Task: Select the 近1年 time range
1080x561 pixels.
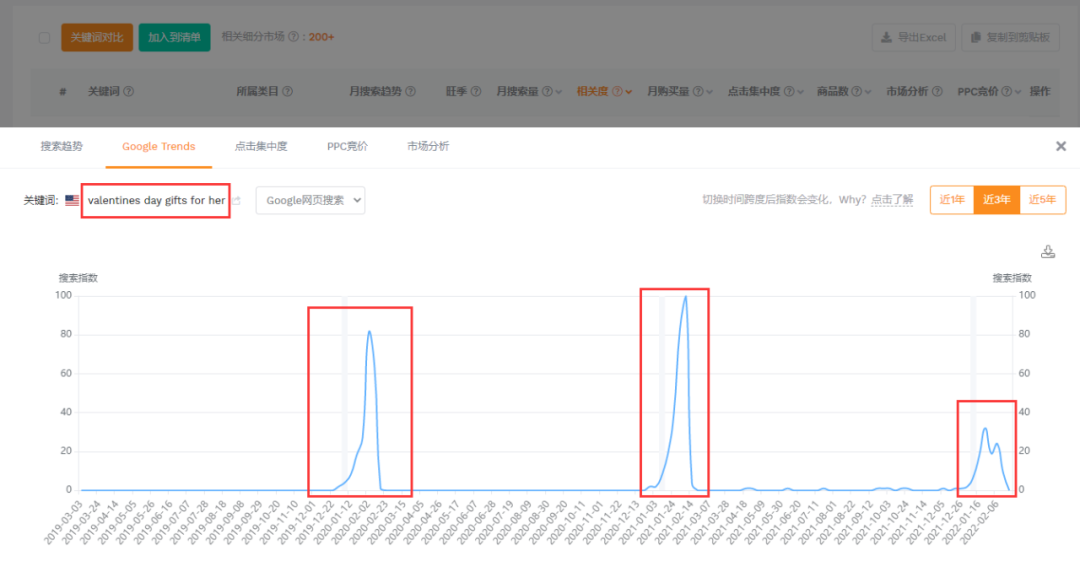Action: click(952, 200)
